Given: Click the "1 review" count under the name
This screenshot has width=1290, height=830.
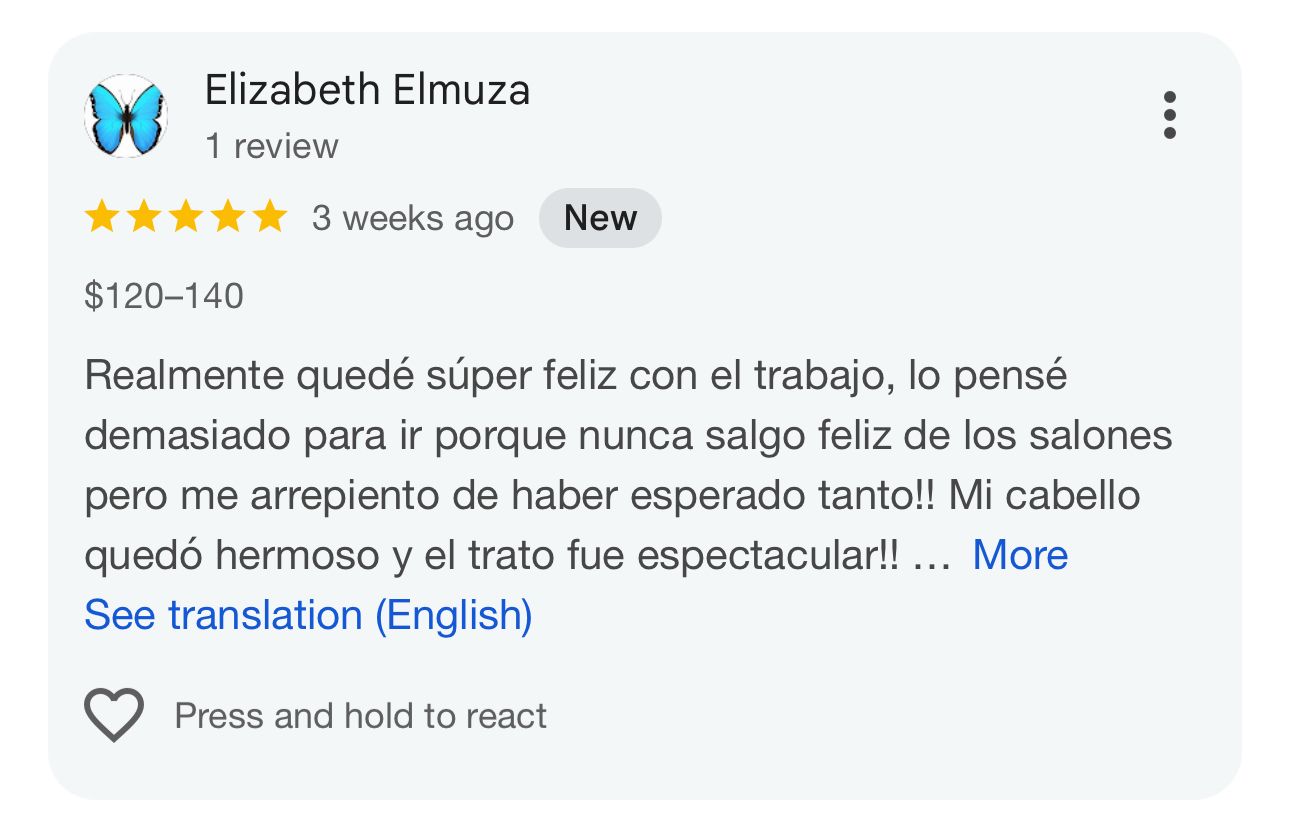Looking at the screenshot, I should tap(272, 146).
